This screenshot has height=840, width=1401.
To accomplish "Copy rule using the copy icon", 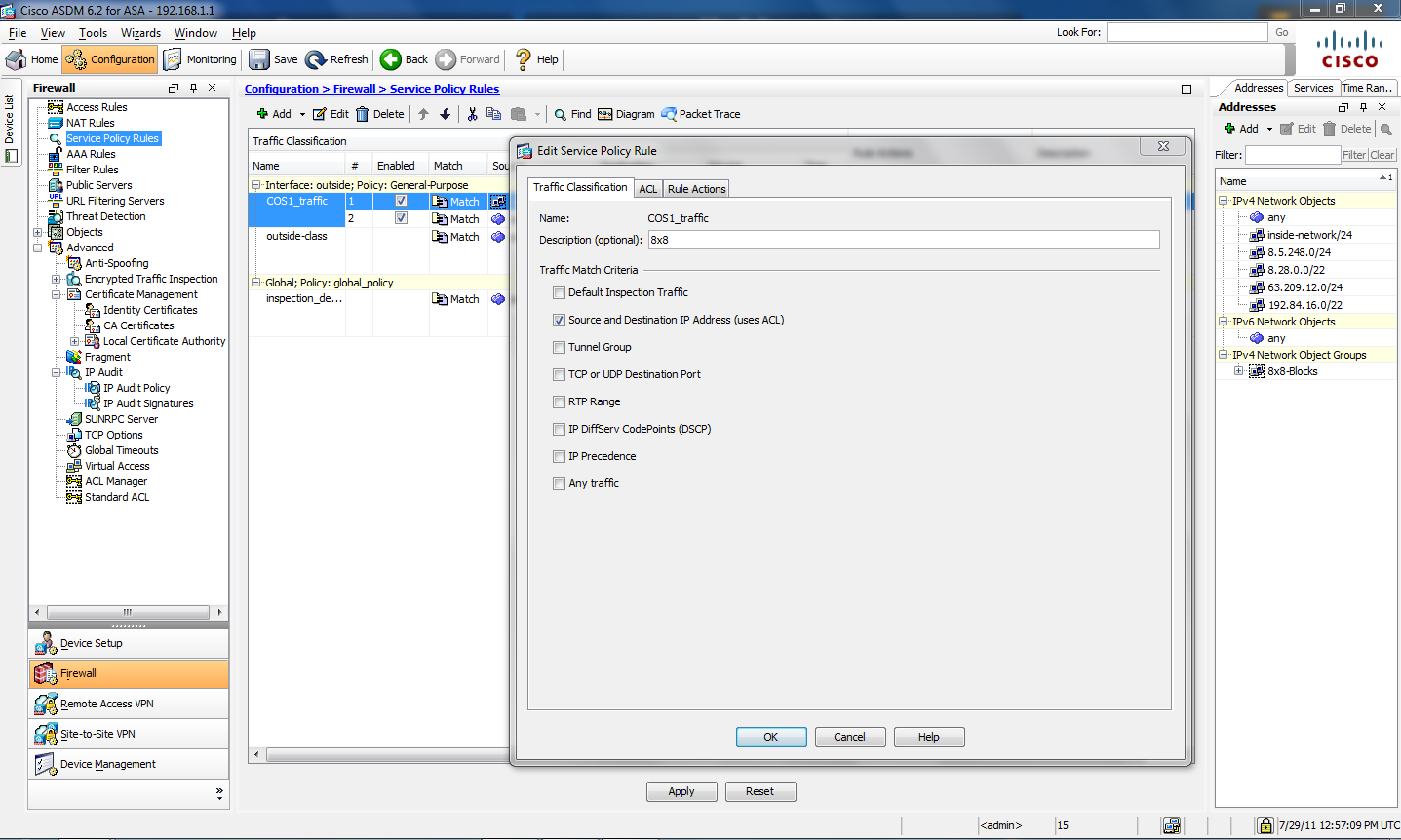I will click(493, 114).
